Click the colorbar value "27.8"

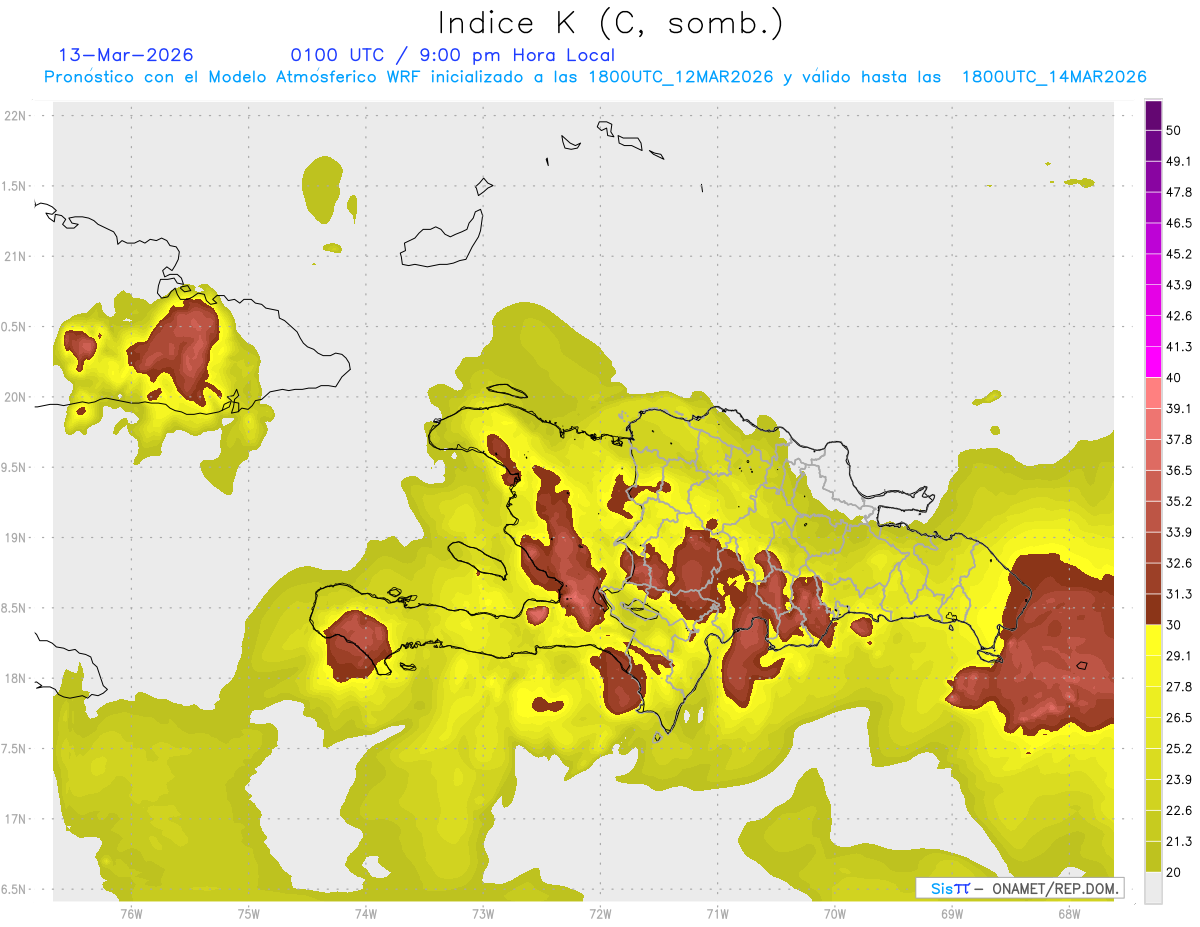tap(1179, 687)
